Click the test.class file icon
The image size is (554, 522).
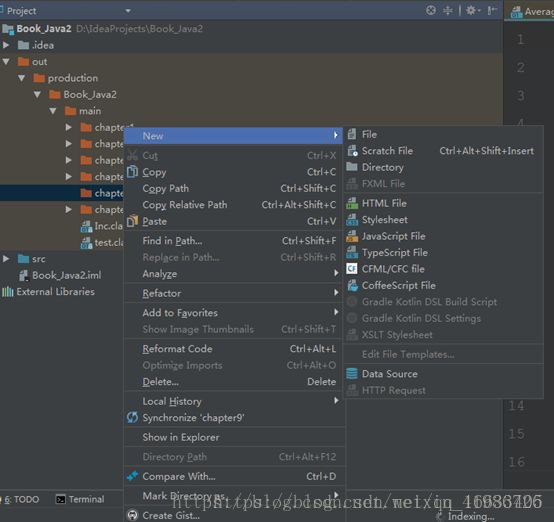tap(87, 242)
